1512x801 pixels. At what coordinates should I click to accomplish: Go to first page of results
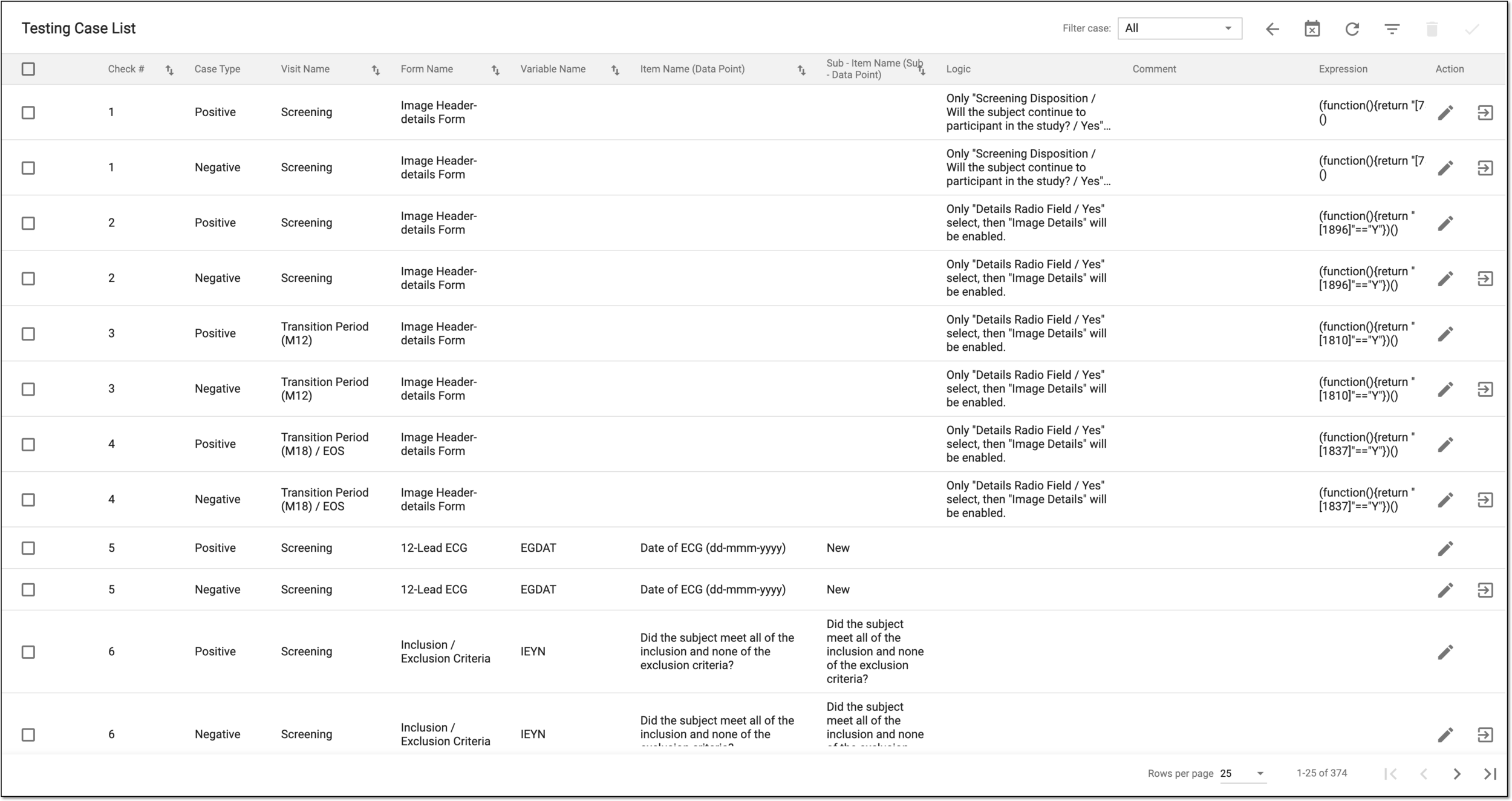click(1390, 774)
